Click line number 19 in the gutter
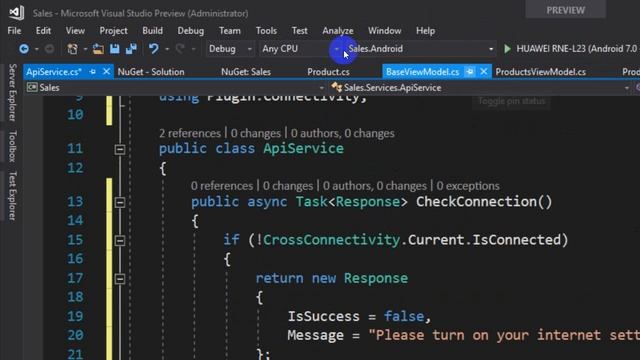 coord(75,316)
